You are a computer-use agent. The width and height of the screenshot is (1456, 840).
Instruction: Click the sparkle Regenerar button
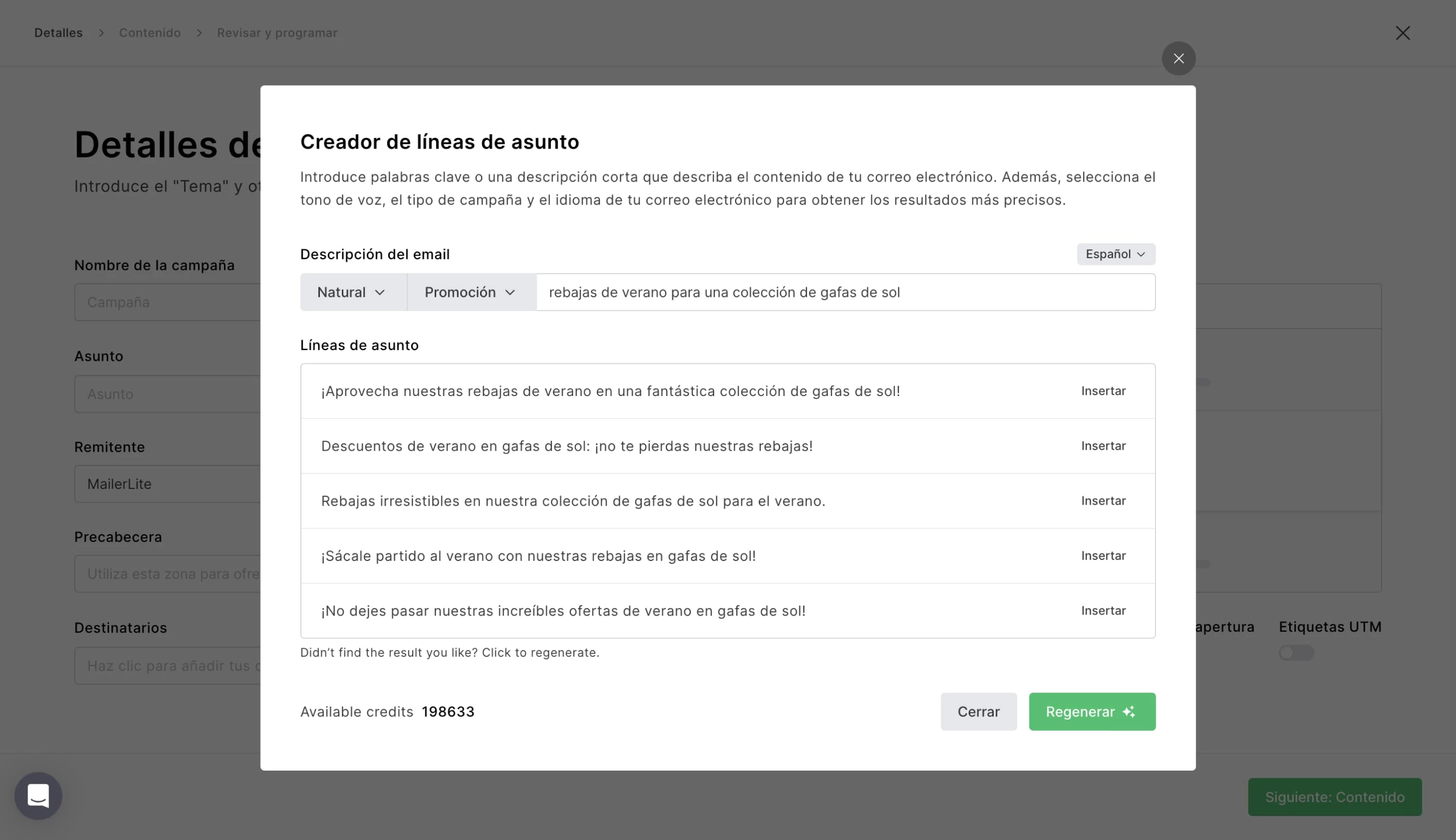click(x=1092, y=711)
